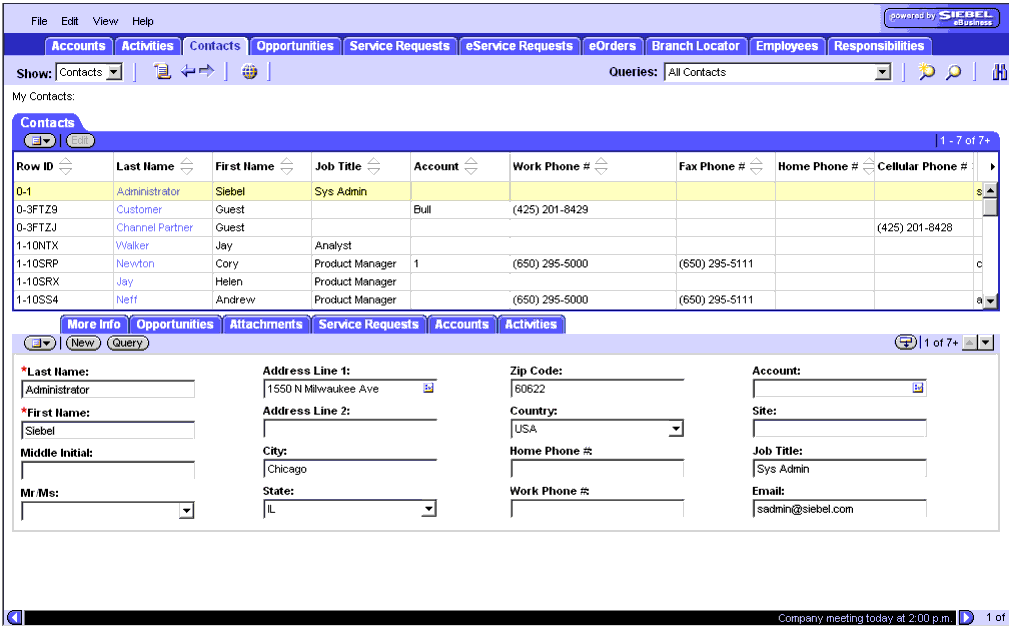Click the Query button
Image resolution: width=1011 pixels, height=628 pixels.
[x=128, y=343]
